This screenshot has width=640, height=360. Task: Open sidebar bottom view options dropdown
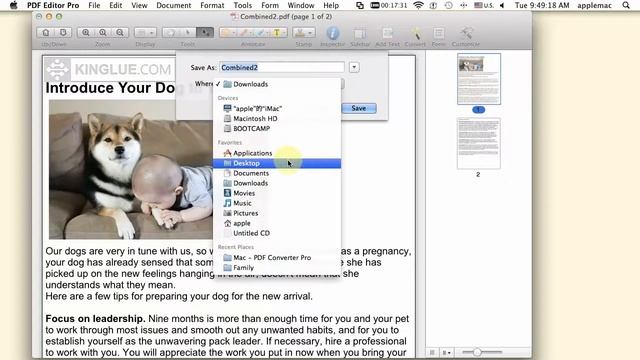(447, 352)
